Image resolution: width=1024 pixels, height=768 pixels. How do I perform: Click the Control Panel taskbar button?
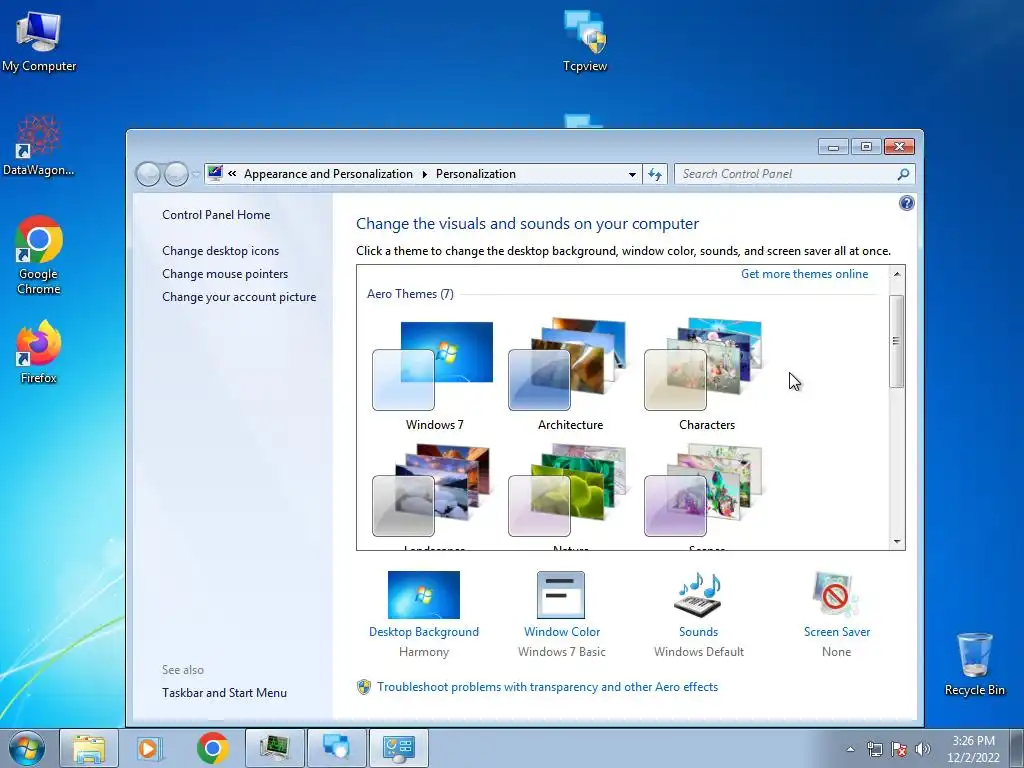[398, 748]
